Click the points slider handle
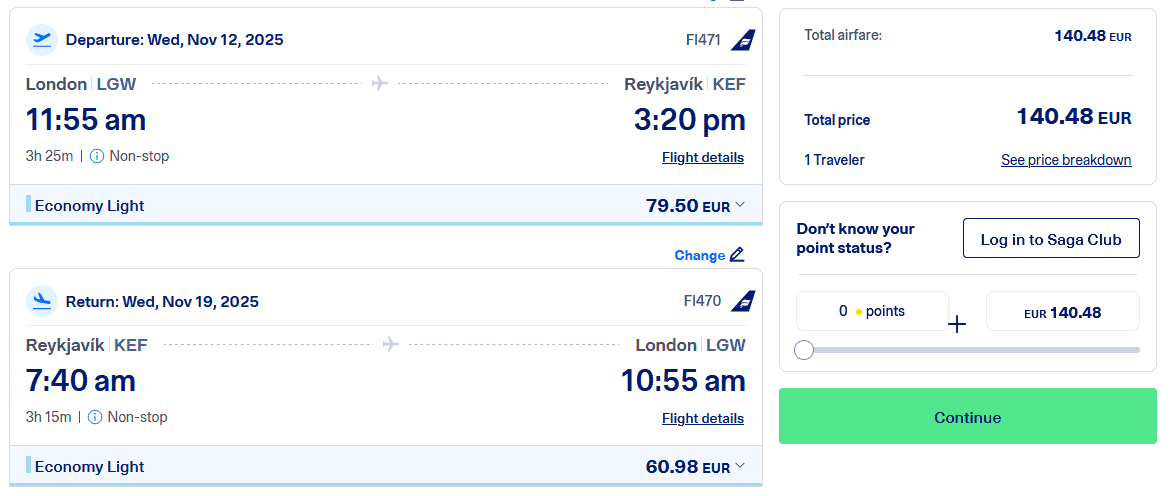This screenshot has width=1175, height=496. pos(804,350)
